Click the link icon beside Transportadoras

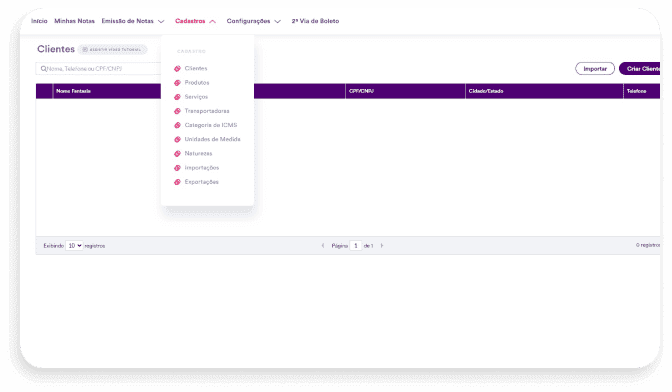[177, 111]
